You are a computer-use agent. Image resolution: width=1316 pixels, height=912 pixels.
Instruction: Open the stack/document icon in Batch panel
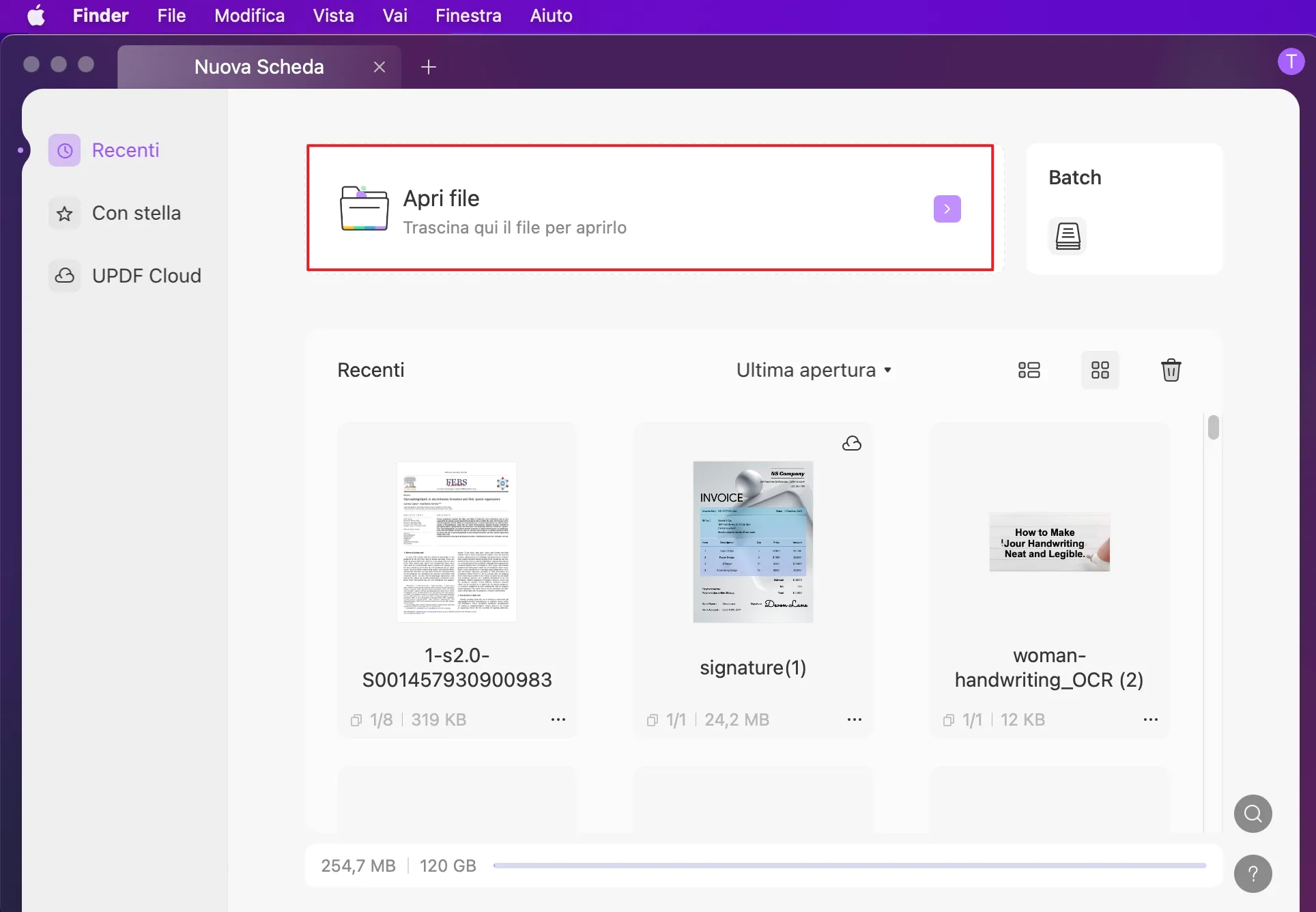coord(1068,237)
